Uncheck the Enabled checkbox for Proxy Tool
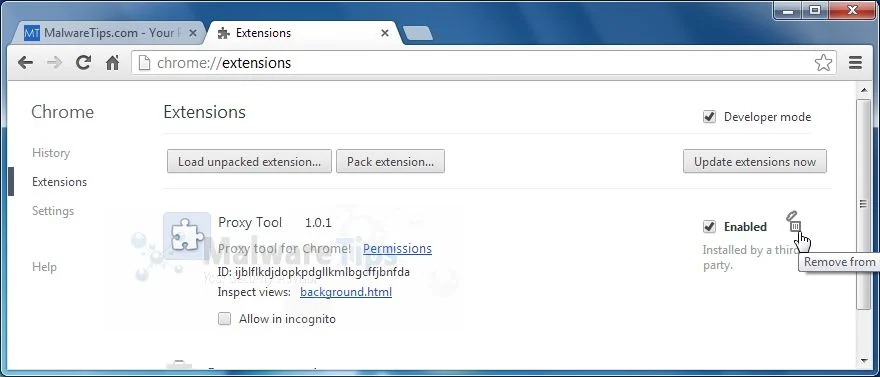This screenshot has height=377, width=880. tap(709, 227)
